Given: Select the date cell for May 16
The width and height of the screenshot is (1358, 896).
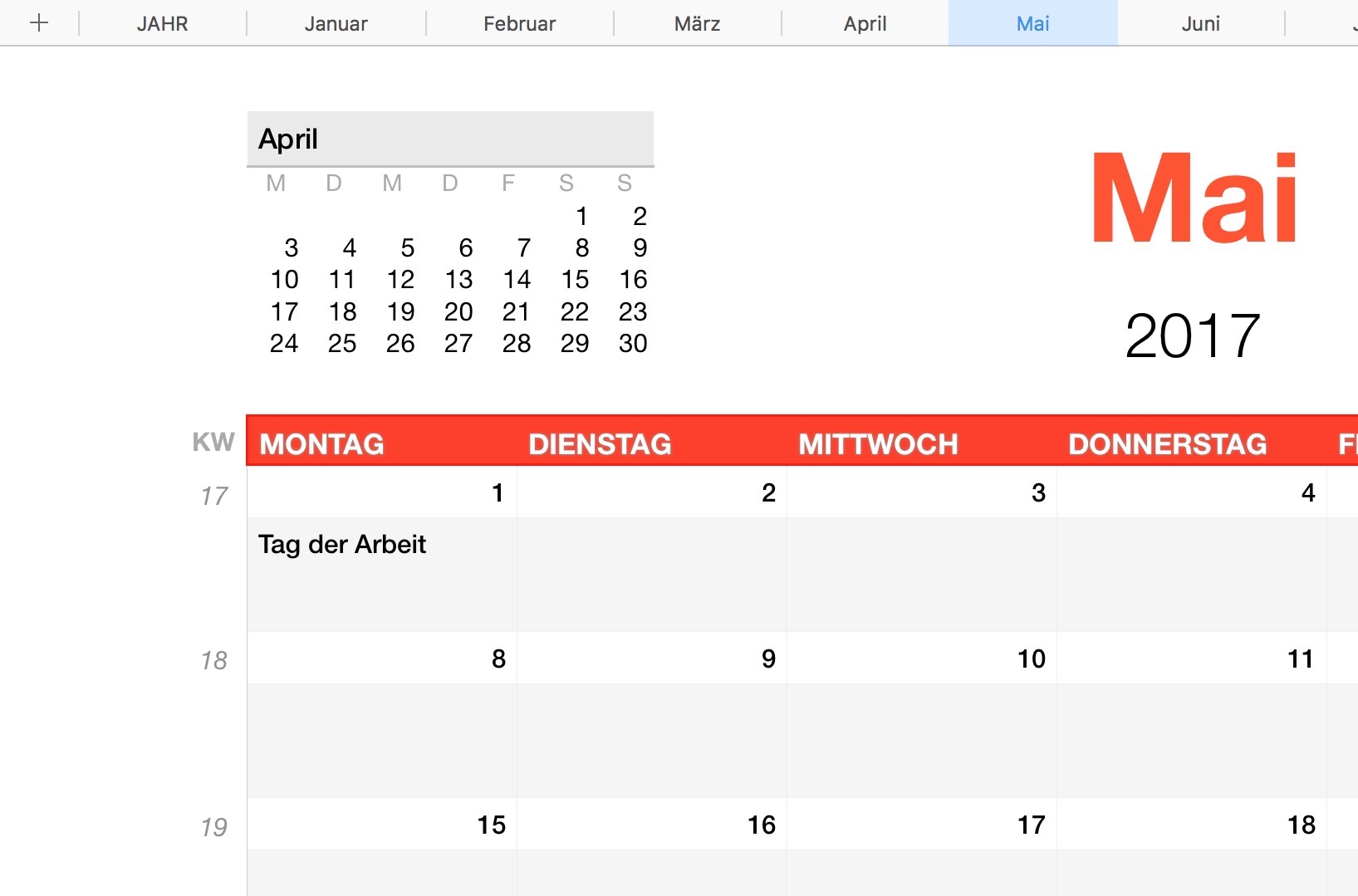Looking at the screenshot, I should 651,825.
